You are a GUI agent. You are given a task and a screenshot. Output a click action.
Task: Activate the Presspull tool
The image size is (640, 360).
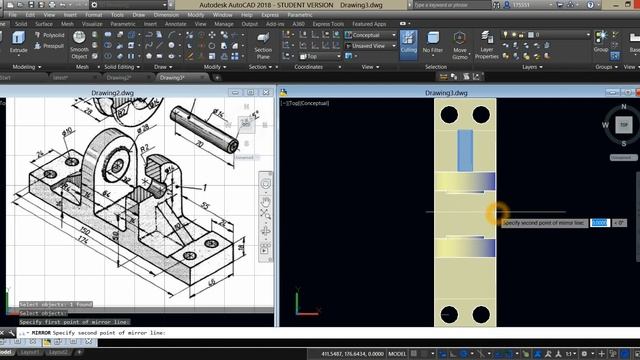[x=49, y=46]
